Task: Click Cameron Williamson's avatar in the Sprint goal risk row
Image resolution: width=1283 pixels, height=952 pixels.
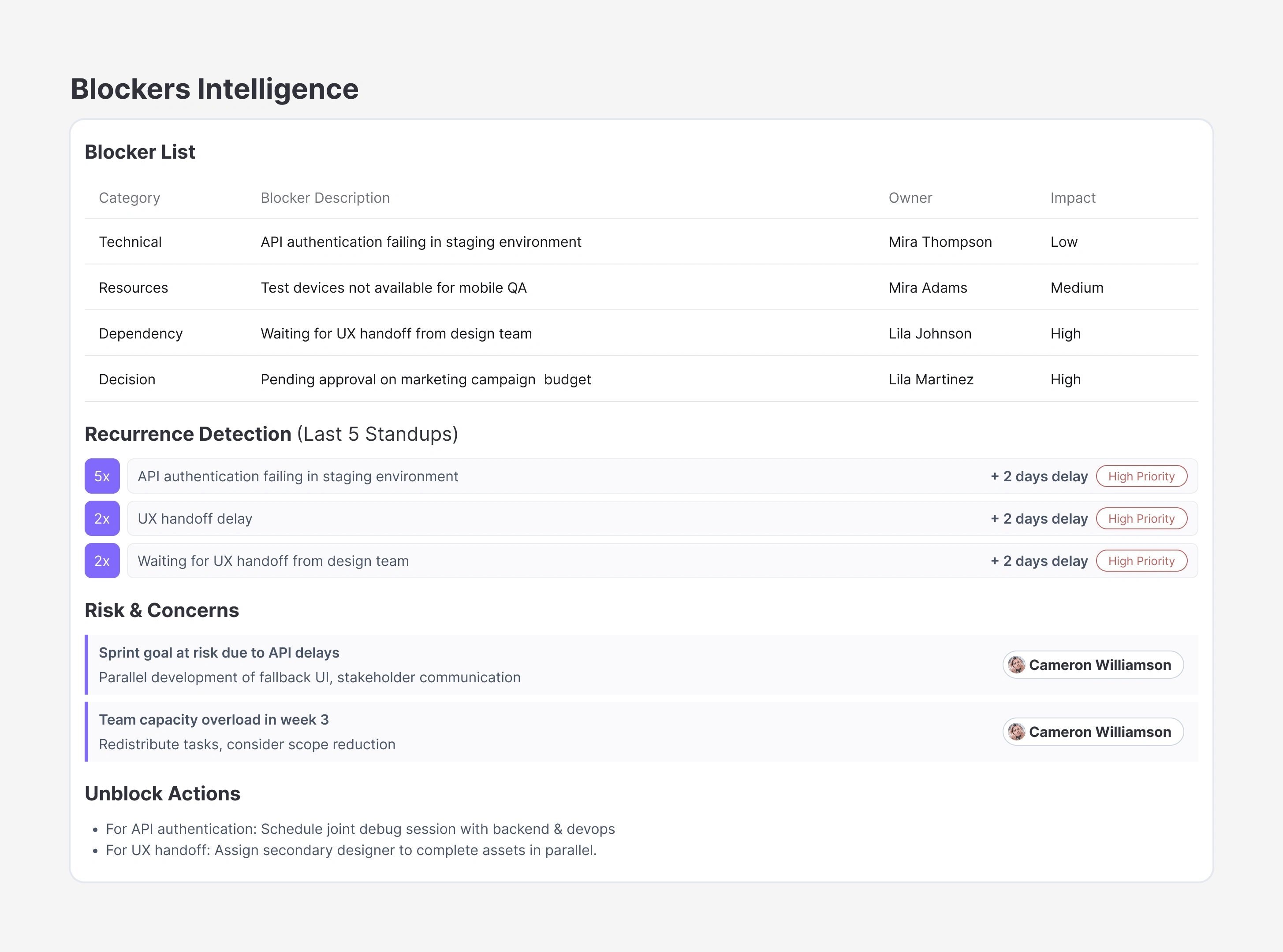Action: click(x=1017, y=665)
